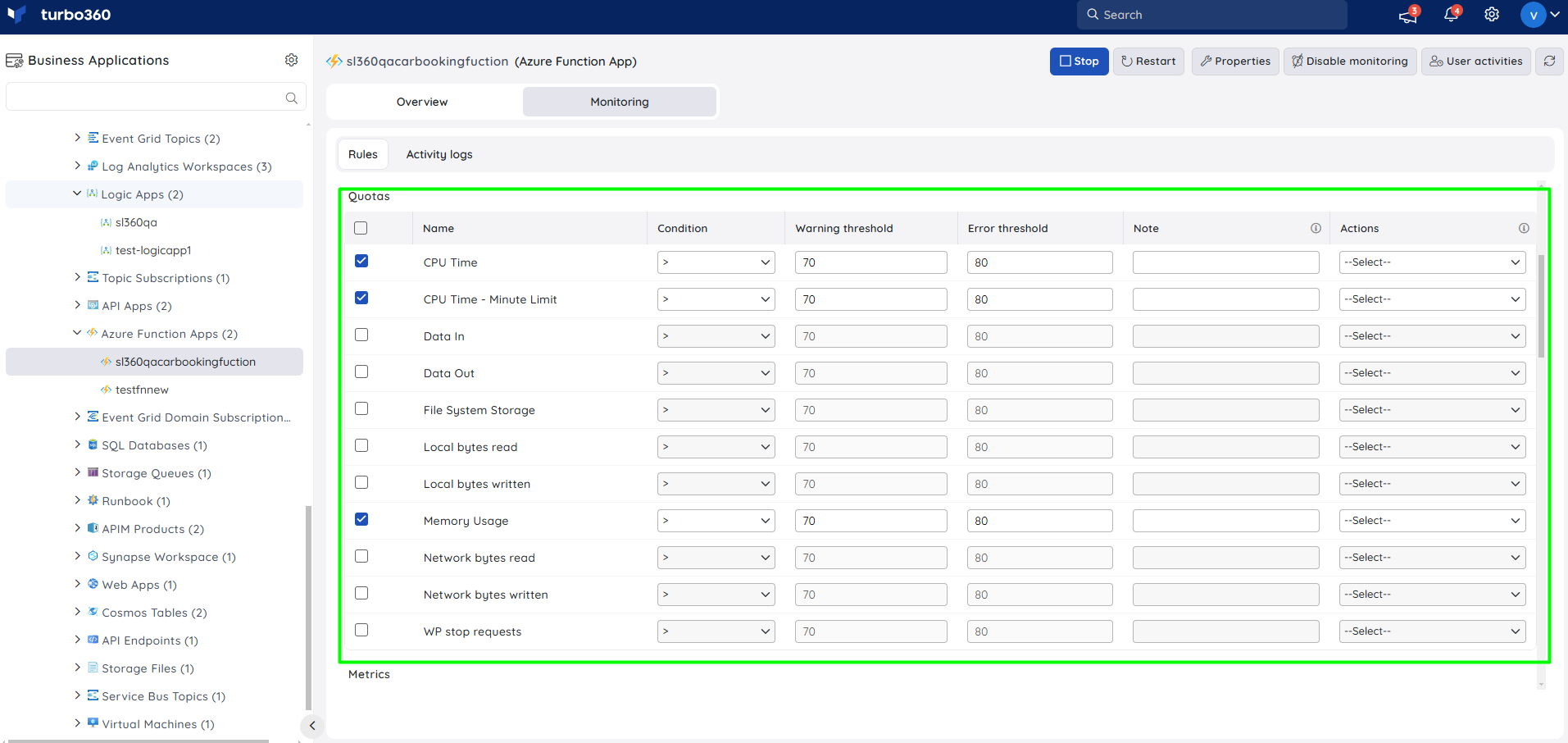The width and height of the screenshot is (1568, 743).
Task: Click the Business Applications panel icon
Action: 15,61
